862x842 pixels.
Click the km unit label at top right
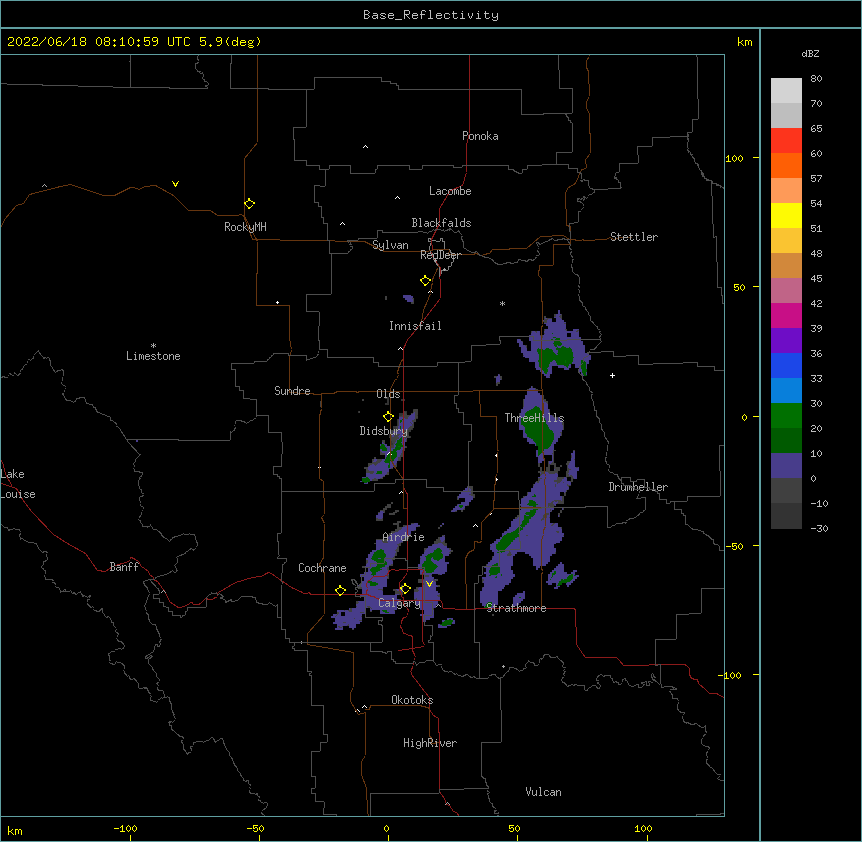click(744, 42)
